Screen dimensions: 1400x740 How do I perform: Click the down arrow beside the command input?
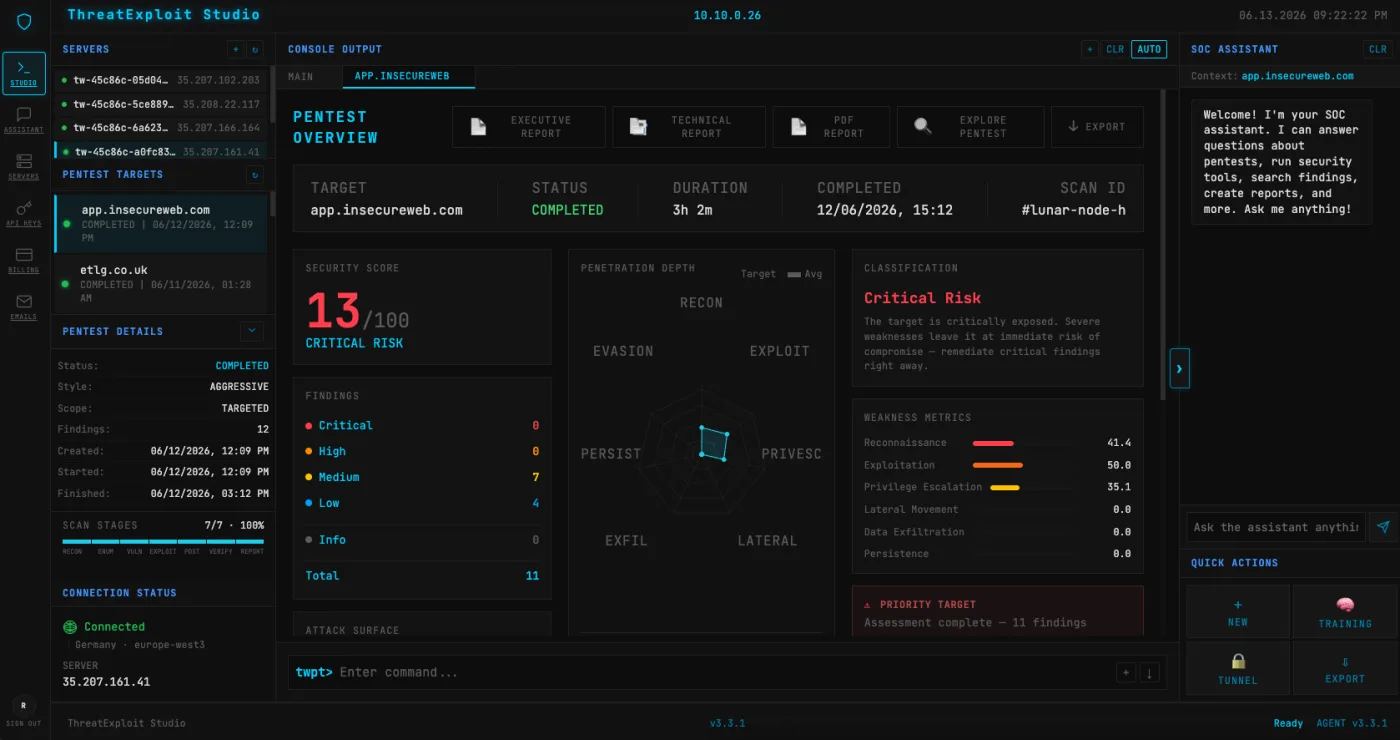pyautogui.click(x=1149, y=673)
